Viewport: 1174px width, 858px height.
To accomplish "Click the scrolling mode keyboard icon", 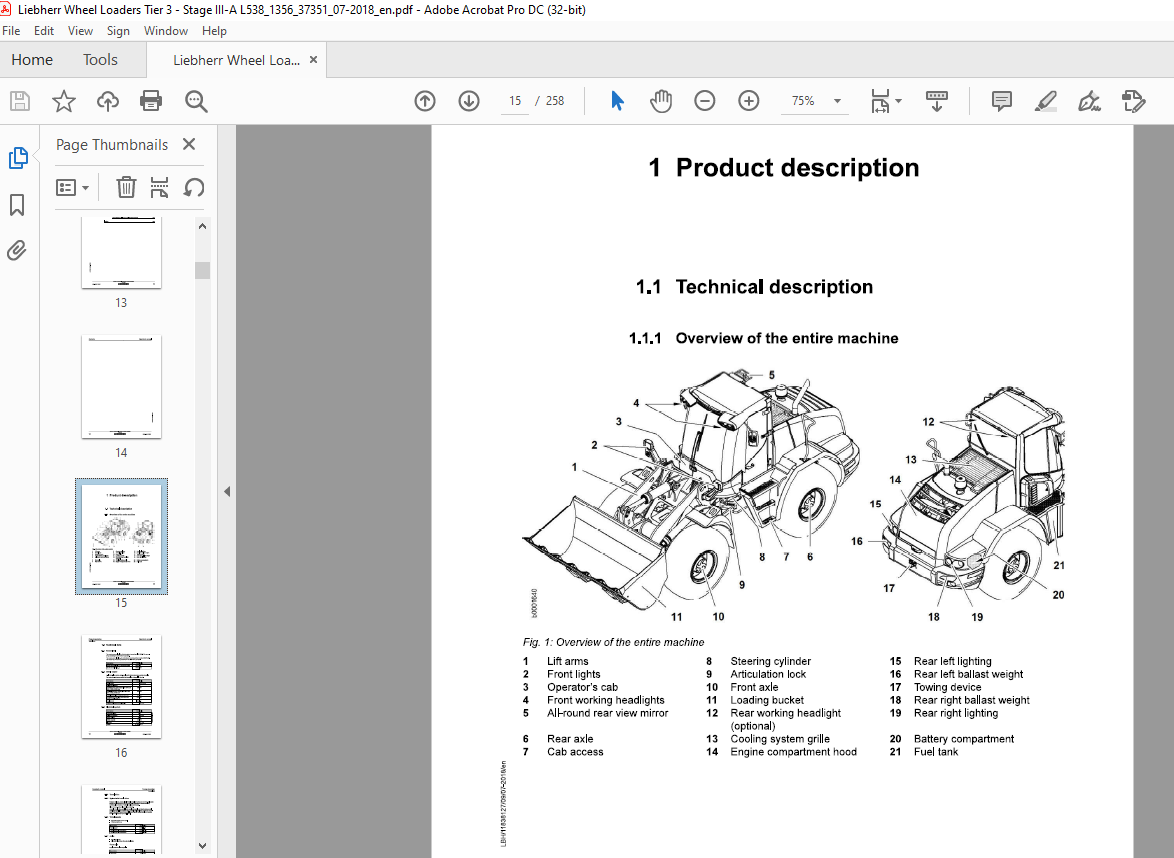I will [x=937, y=101].
